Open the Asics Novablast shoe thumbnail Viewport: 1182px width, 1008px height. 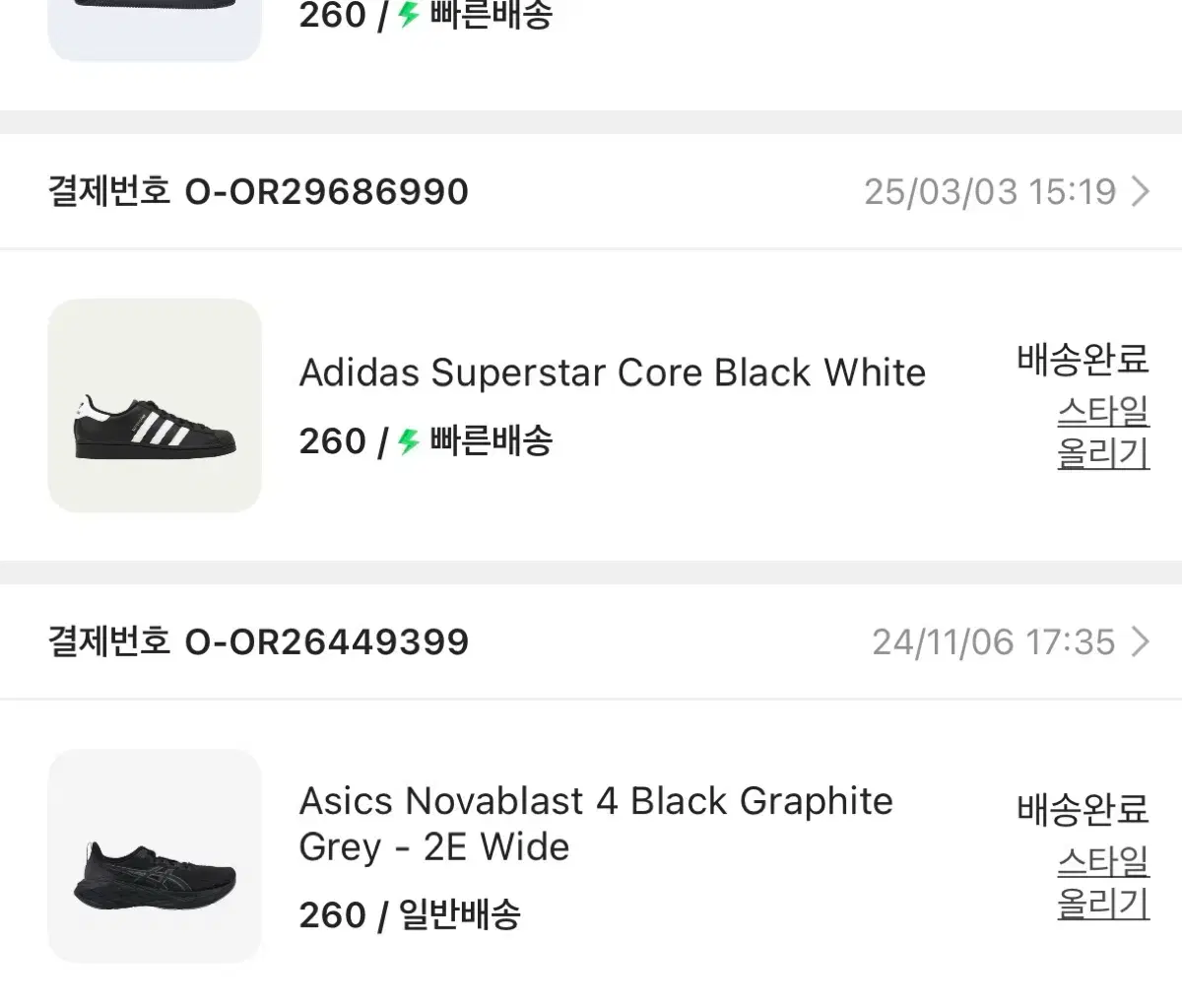tap(155, 856)
